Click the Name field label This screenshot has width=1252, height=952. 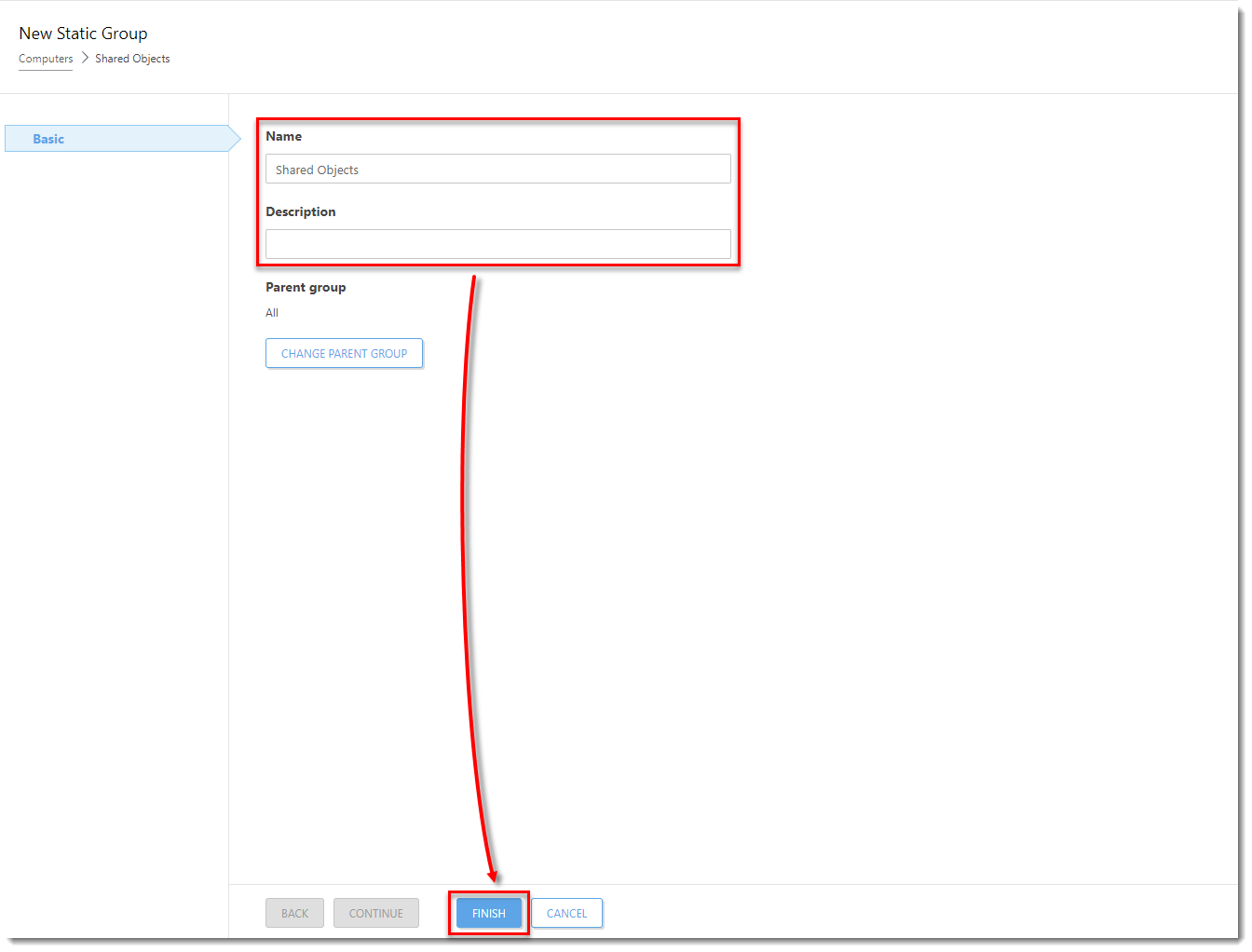[x=283, y=136]
